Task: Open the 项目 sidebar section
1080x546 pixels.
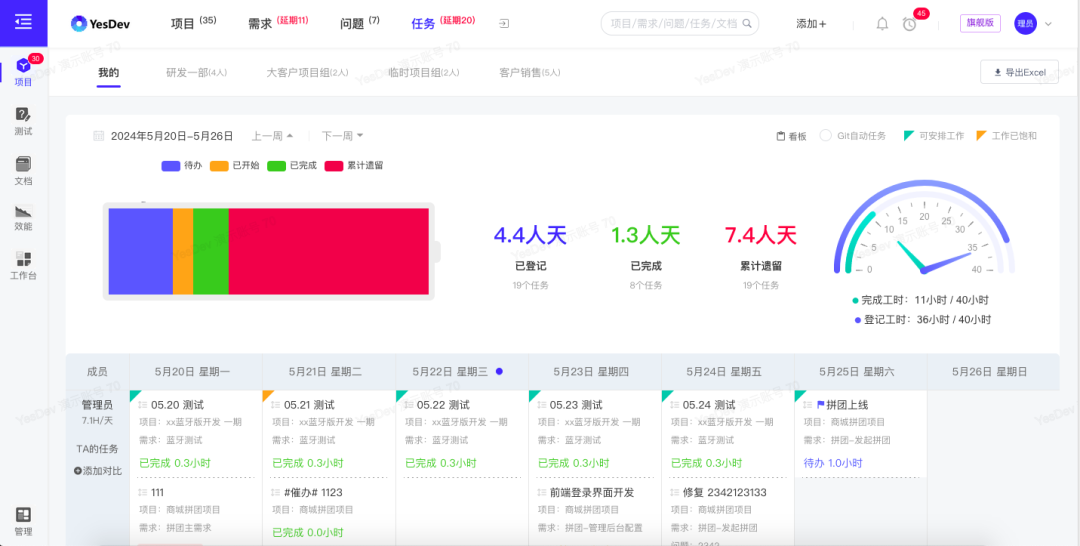Action: tap(23, 72)
